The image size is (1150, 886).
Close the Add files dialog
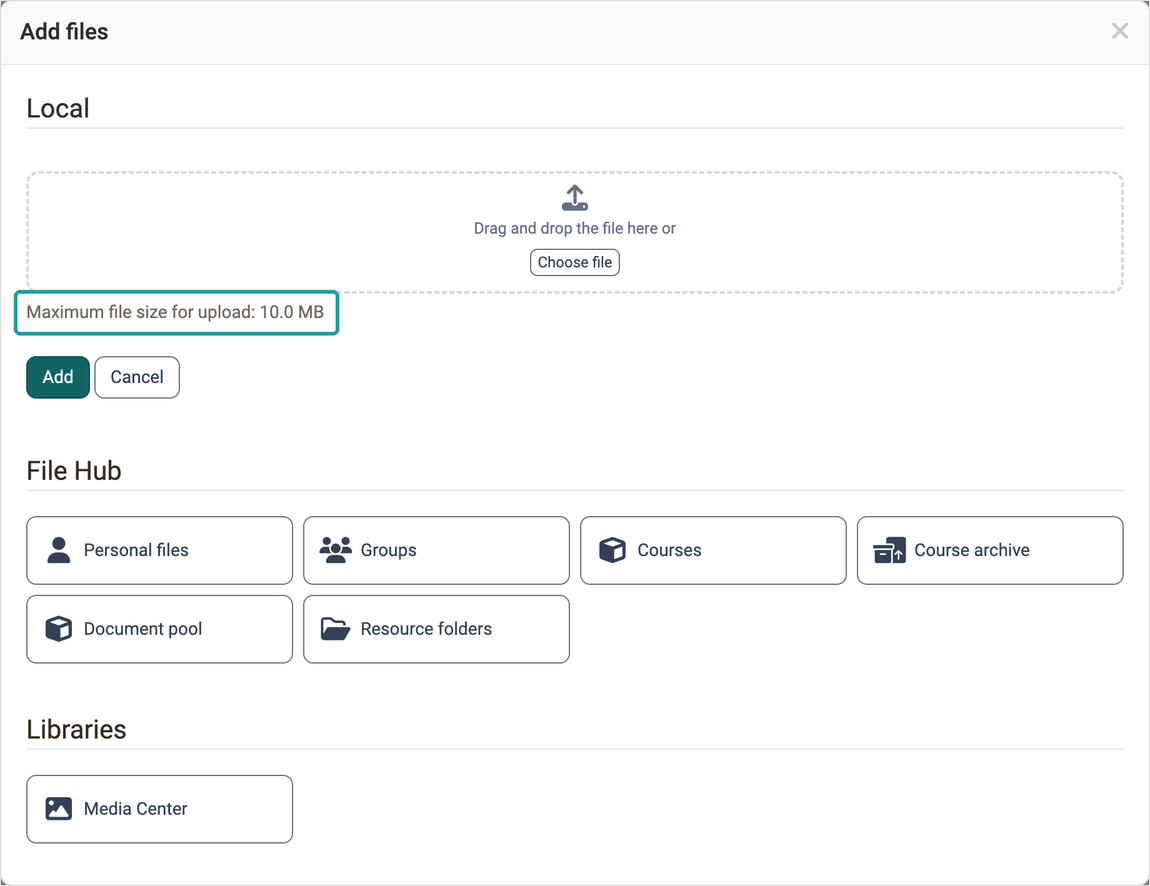[1119, 31]
